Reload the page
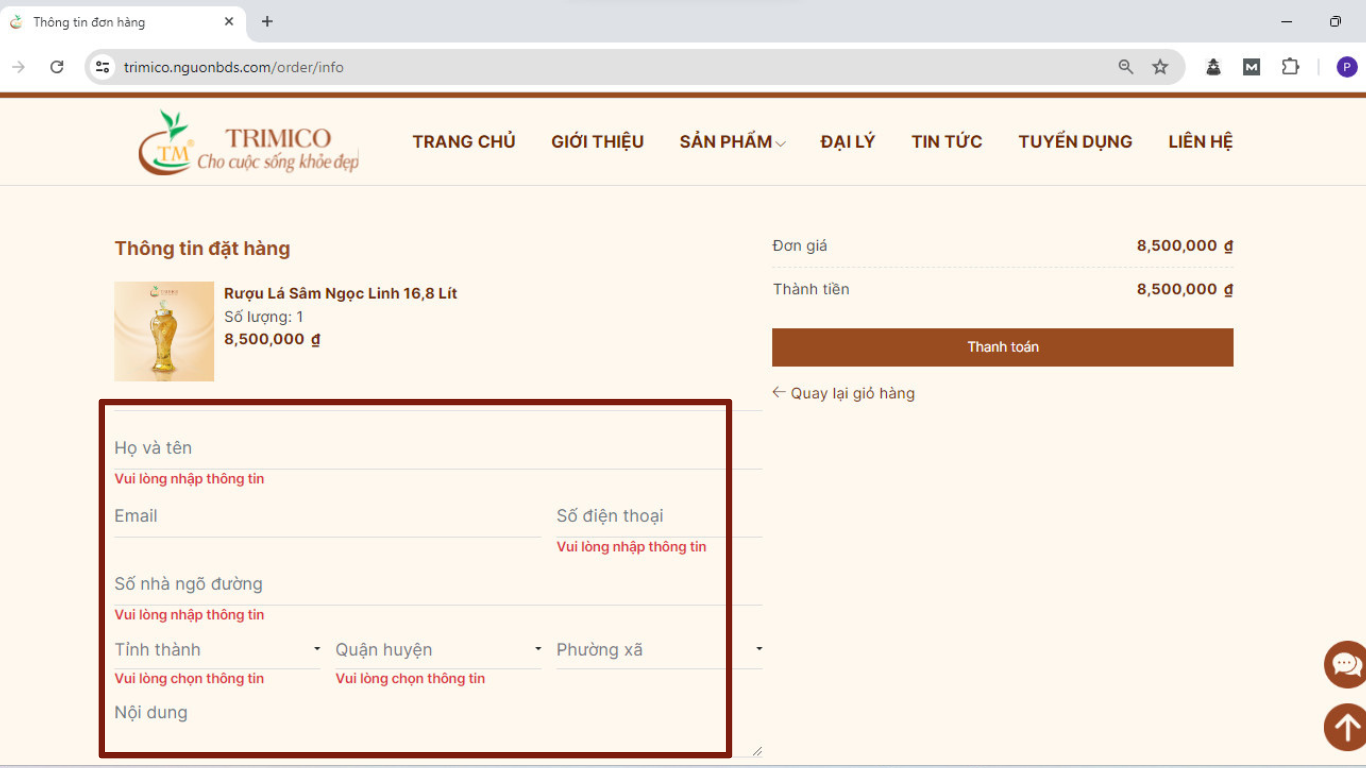This screenshot has width=1366, height=768. pyautogui.click(x=57, y=67)
